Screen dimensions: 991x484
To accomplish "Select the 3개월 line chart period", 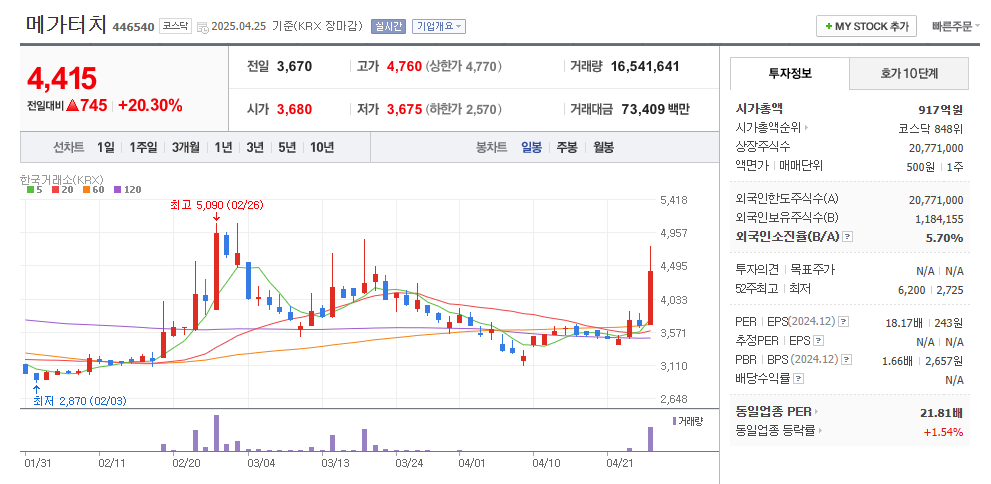I will click(x=186, y=147).
